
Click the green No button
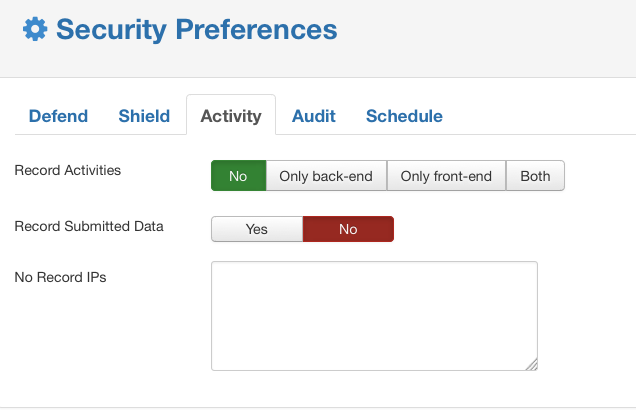pyautogui.click(x=238, y=176)
